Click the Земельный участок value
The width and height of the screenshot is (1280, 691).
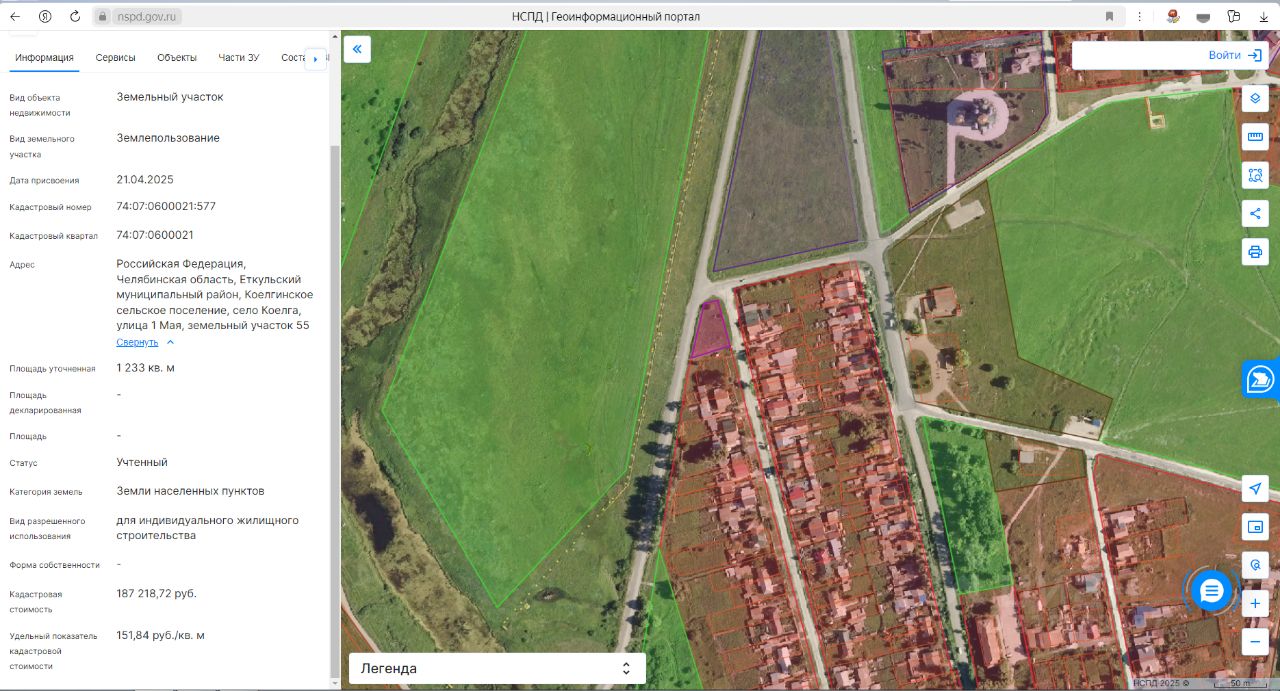tap(170, 97)
